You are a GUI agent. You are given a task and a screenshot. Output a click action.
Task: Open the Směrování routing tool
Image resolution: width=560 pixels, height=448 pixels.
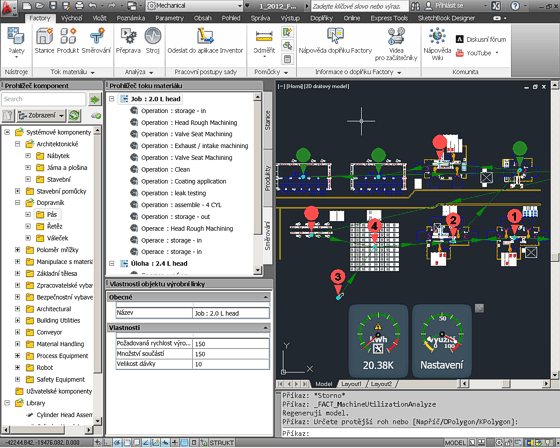pyautogui.click(x=96, y=41)
